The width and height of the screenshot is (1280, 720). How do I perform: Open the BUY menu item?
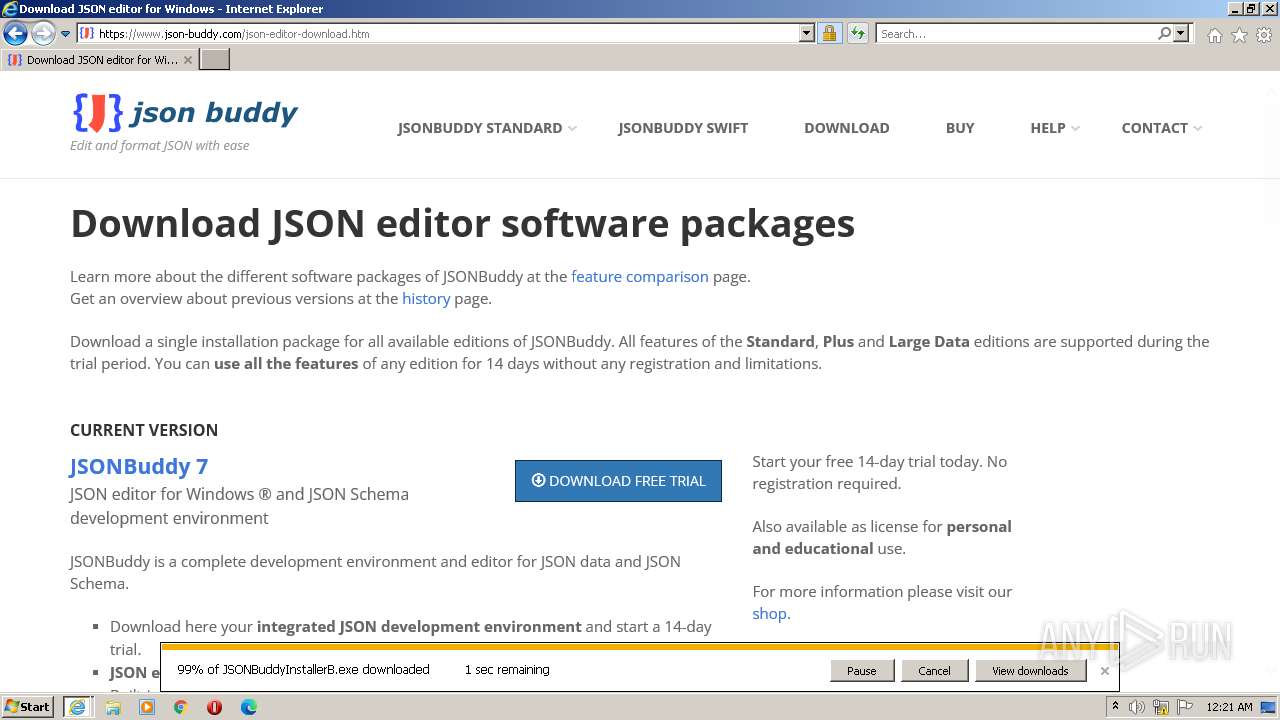click(x=960, y=128)
